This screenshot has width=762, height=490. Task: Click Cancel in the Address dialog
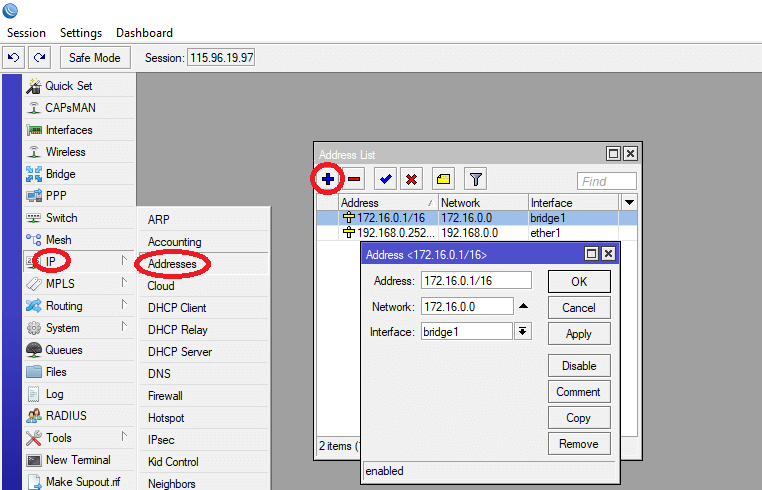click(x=579, y=308)
